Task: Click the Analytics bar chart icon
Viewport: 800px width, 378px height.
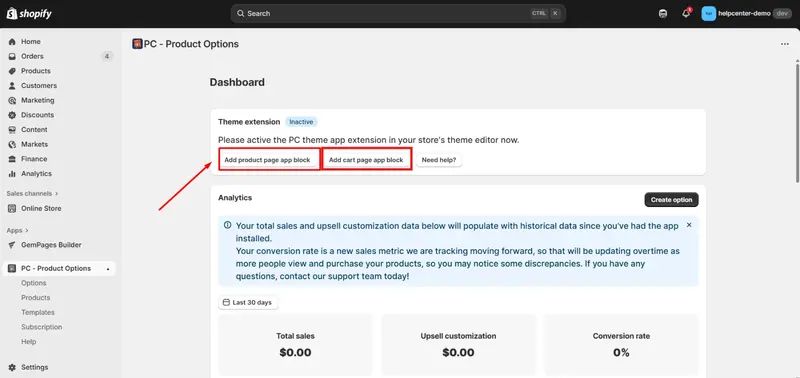Action: tap(12, 174)
